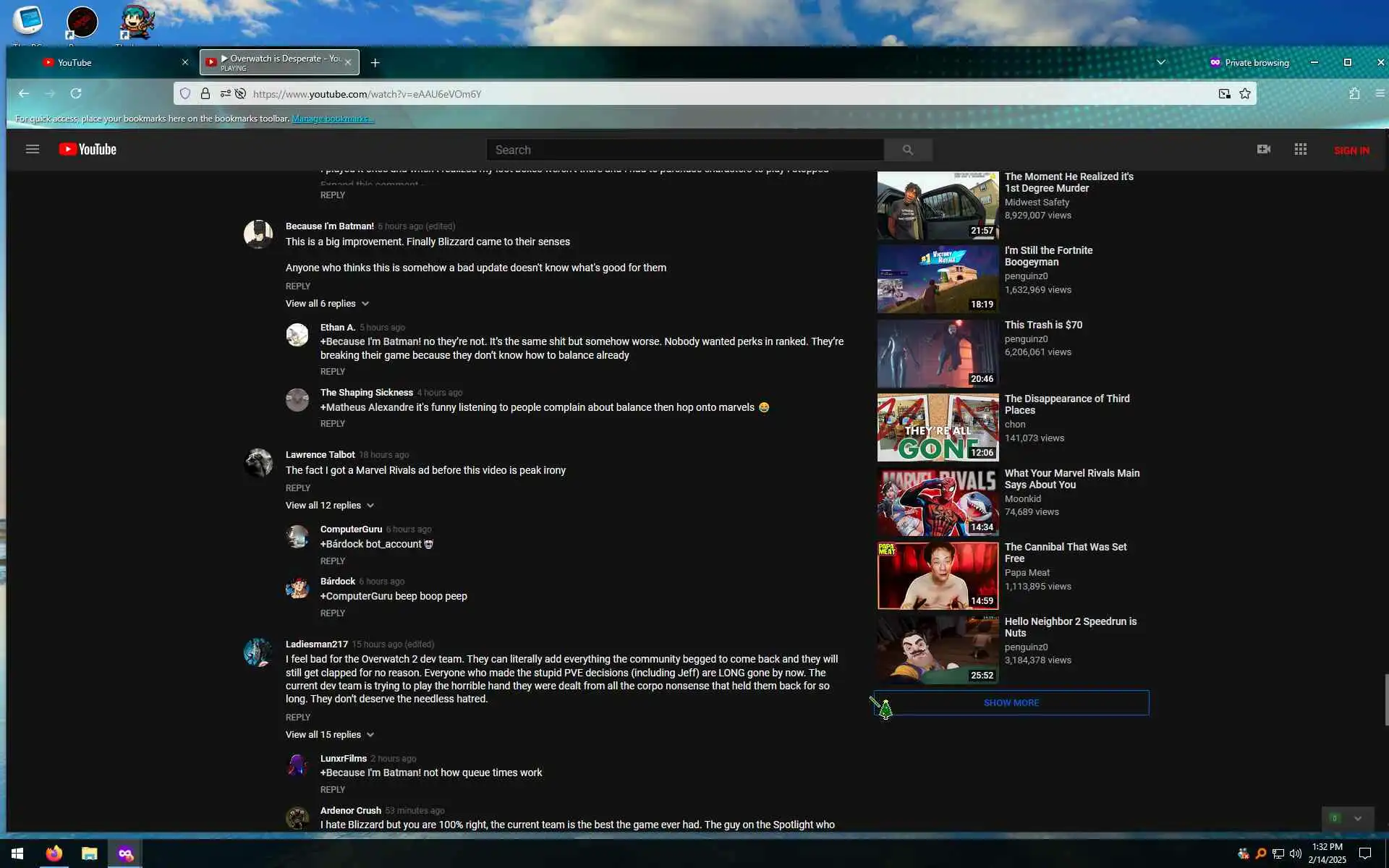Bookmark this page with star icon
1389x868 pixels.
(x=1245, y=93)
